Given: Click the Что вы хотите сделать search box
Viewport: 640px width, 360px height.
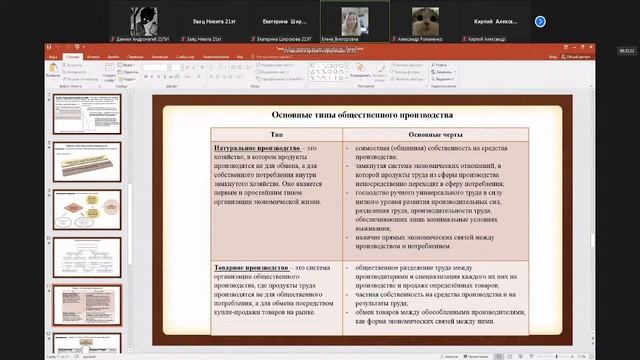Looking at the screenshot, I should (271, 57).
